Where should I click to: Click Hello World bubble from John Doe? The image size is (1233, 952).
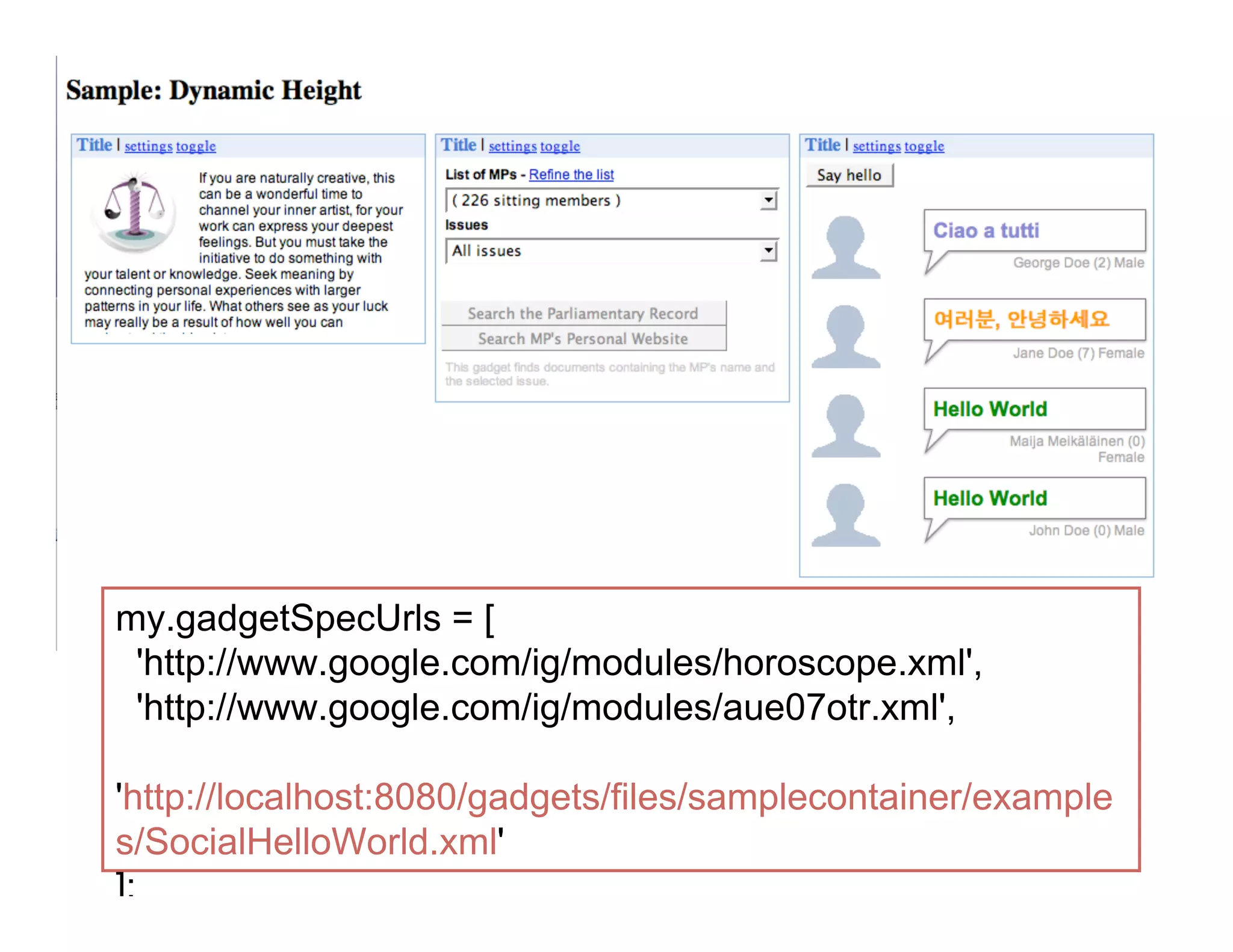click(1034, 498)
